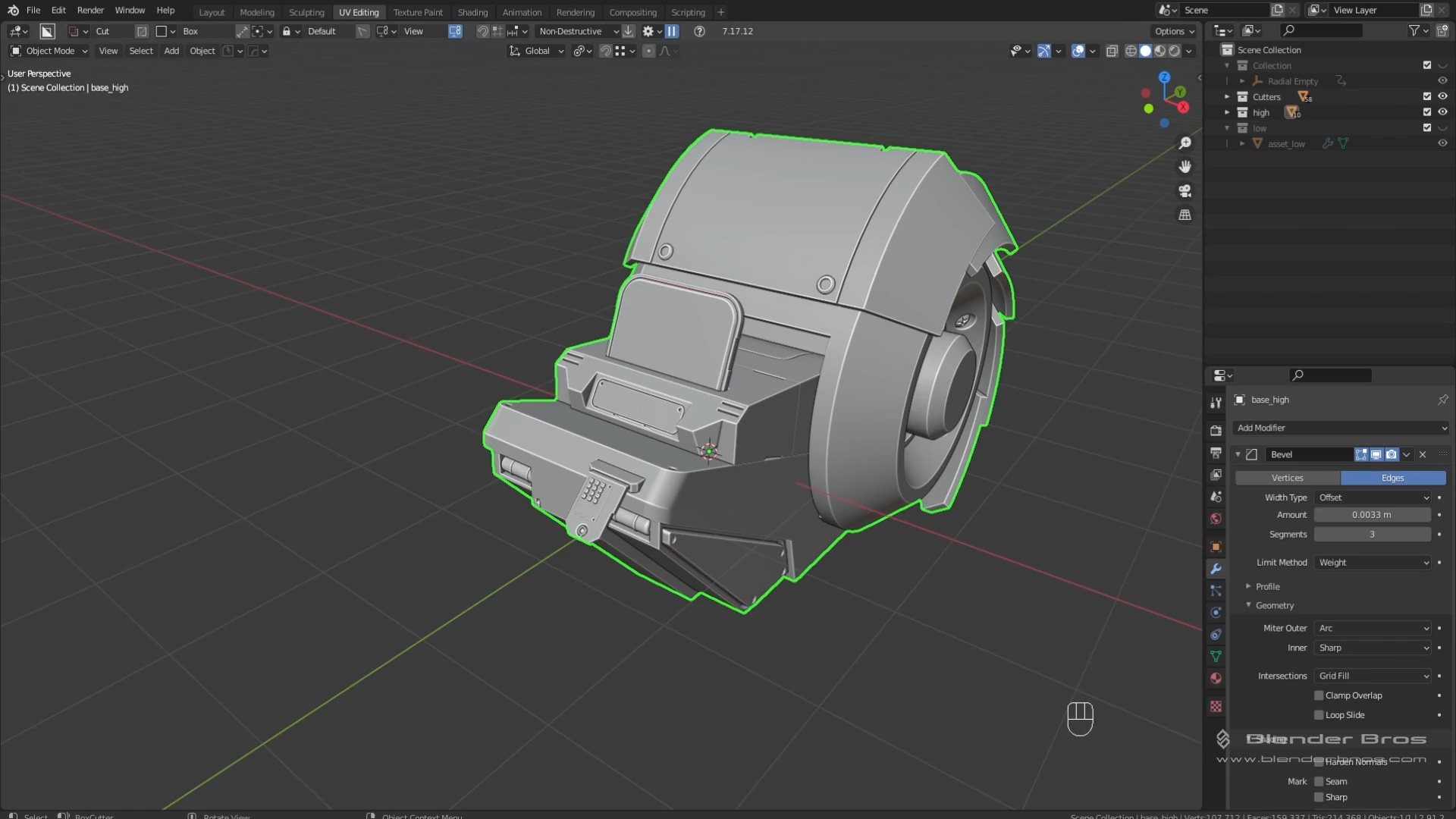Open the Modifier properties wrench tab

(1216, 569)
